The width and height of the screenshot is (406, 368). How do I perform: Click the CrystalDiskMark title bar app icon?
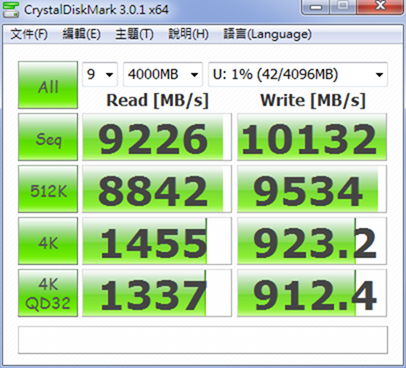tap(11, 9)
